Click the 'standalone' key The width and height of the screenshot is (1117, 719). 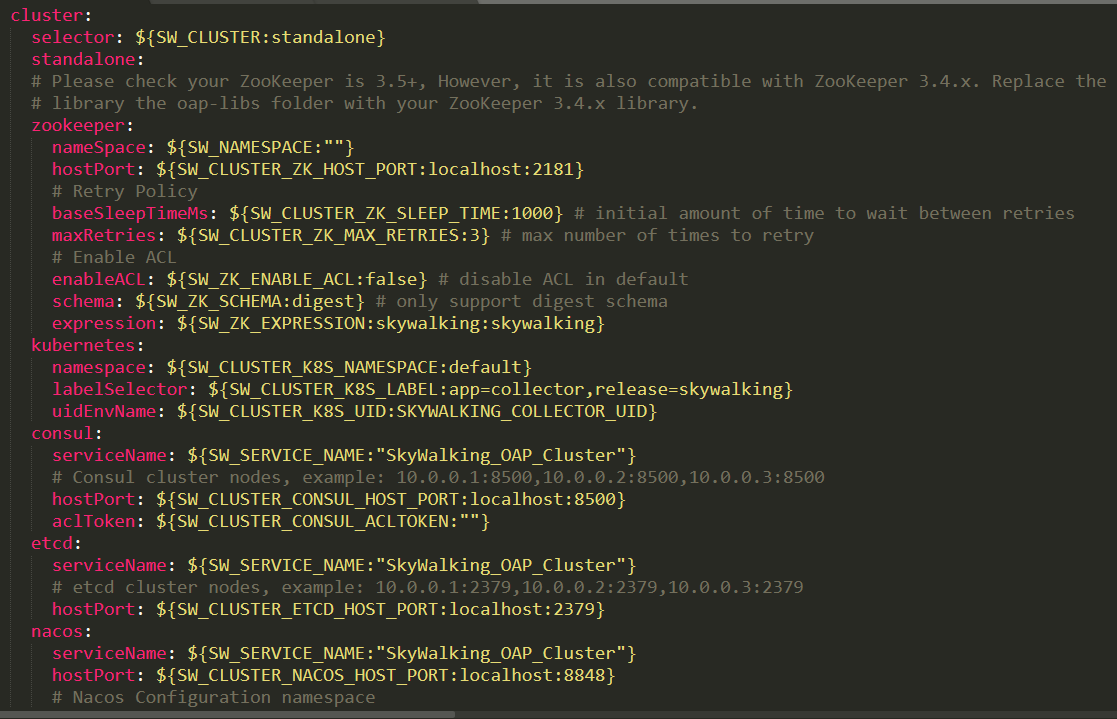tap(83, 59)
